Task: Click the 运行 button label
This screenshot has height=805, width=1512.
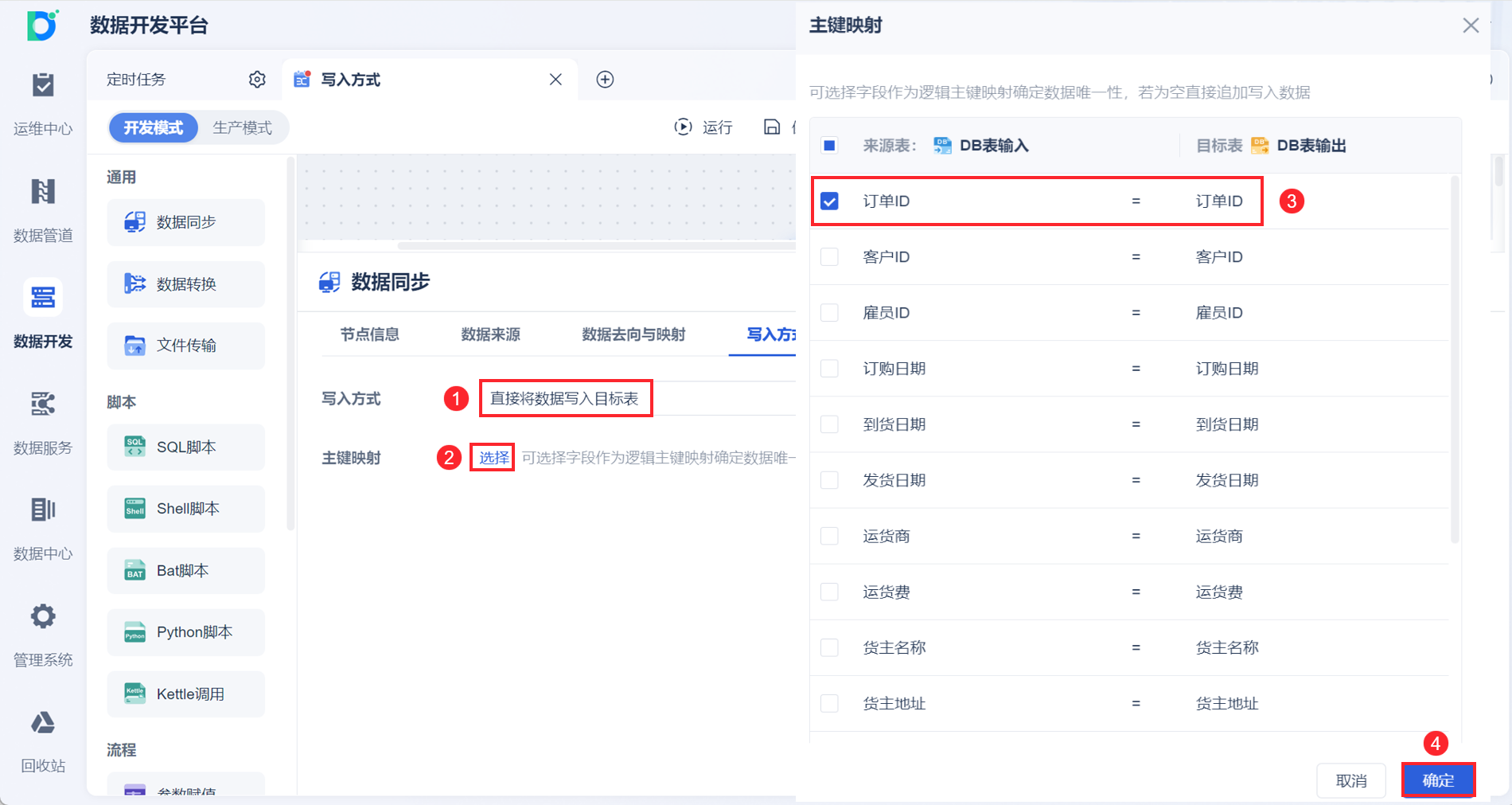Action: [717, 127]
